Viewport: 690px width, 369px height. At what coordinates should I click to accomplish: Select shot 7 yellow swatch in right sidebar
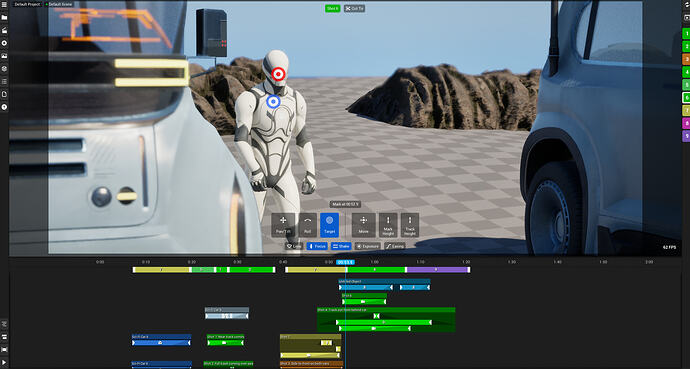[x=686, y=110]
